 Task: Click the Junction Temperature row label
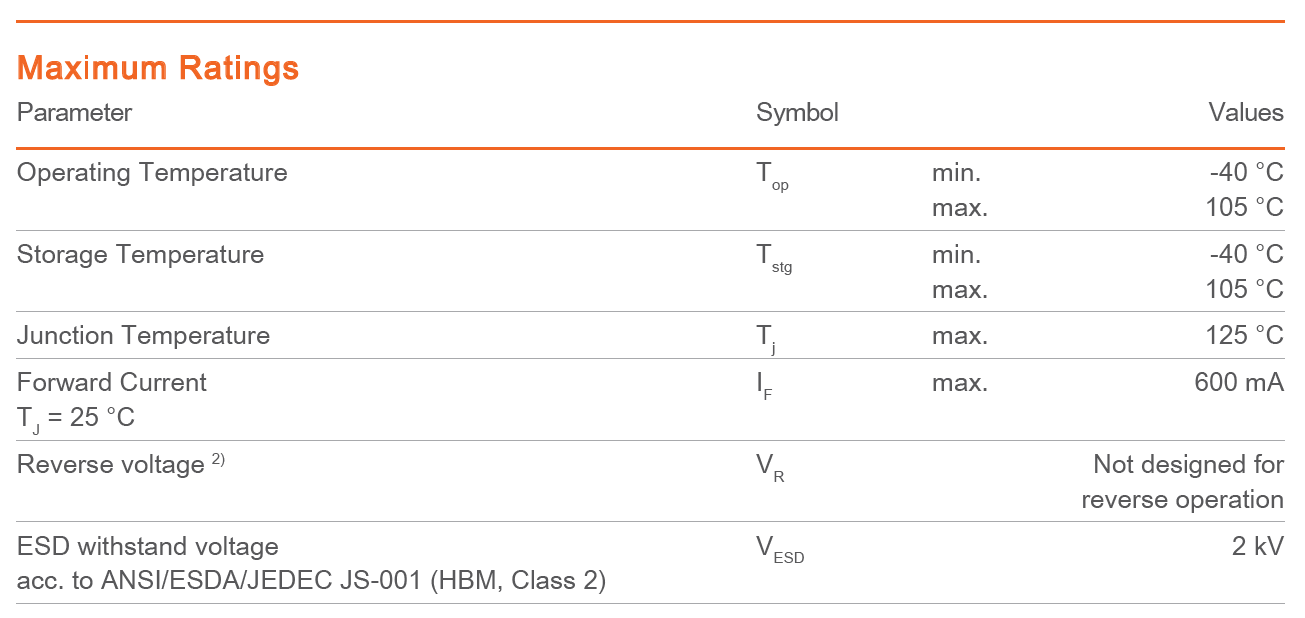coord(143,335)
